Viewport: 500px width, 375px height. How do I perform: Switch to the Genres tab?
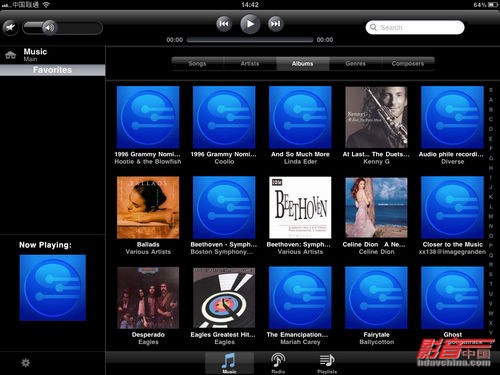coord(355,64)
